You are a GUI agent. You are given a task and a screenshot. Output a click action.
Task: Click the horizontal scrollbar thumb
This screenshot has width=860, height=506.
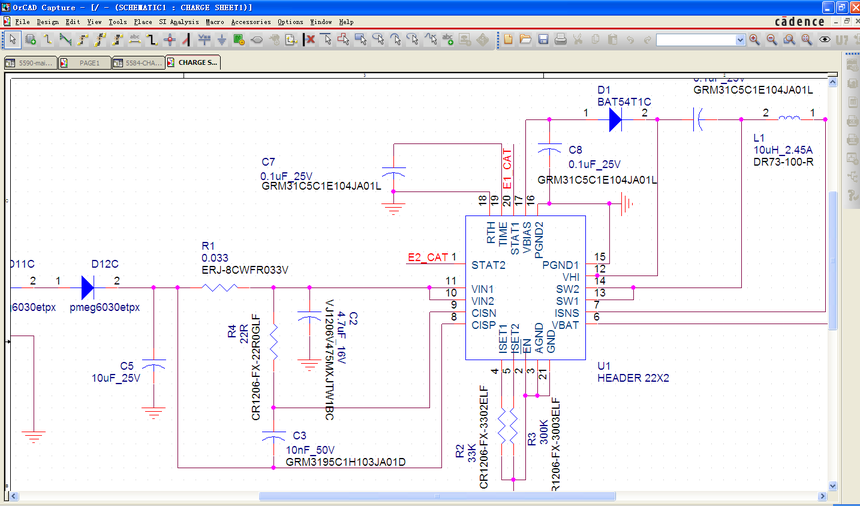point(437,496)
